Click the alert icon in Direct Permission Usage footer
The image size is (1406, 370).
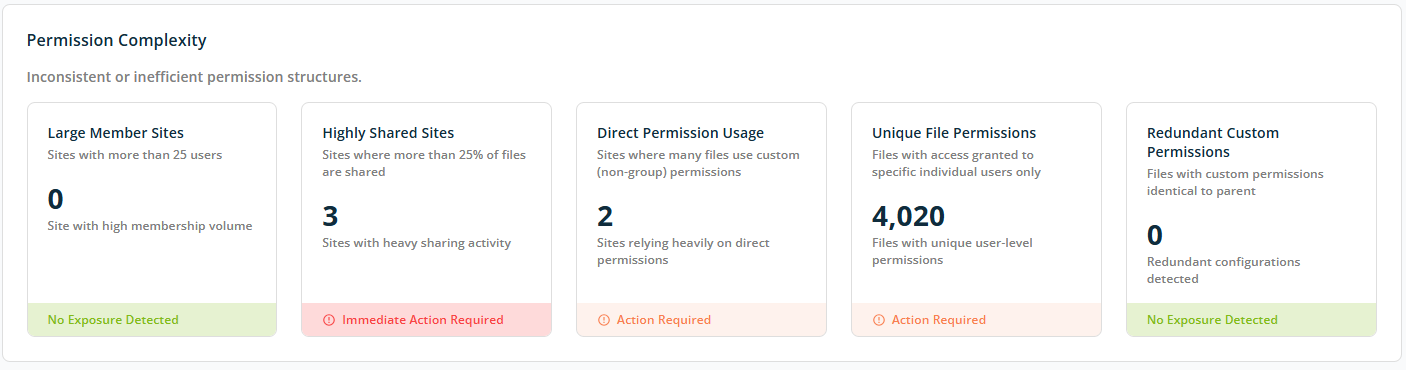click(x=603, y=320)
